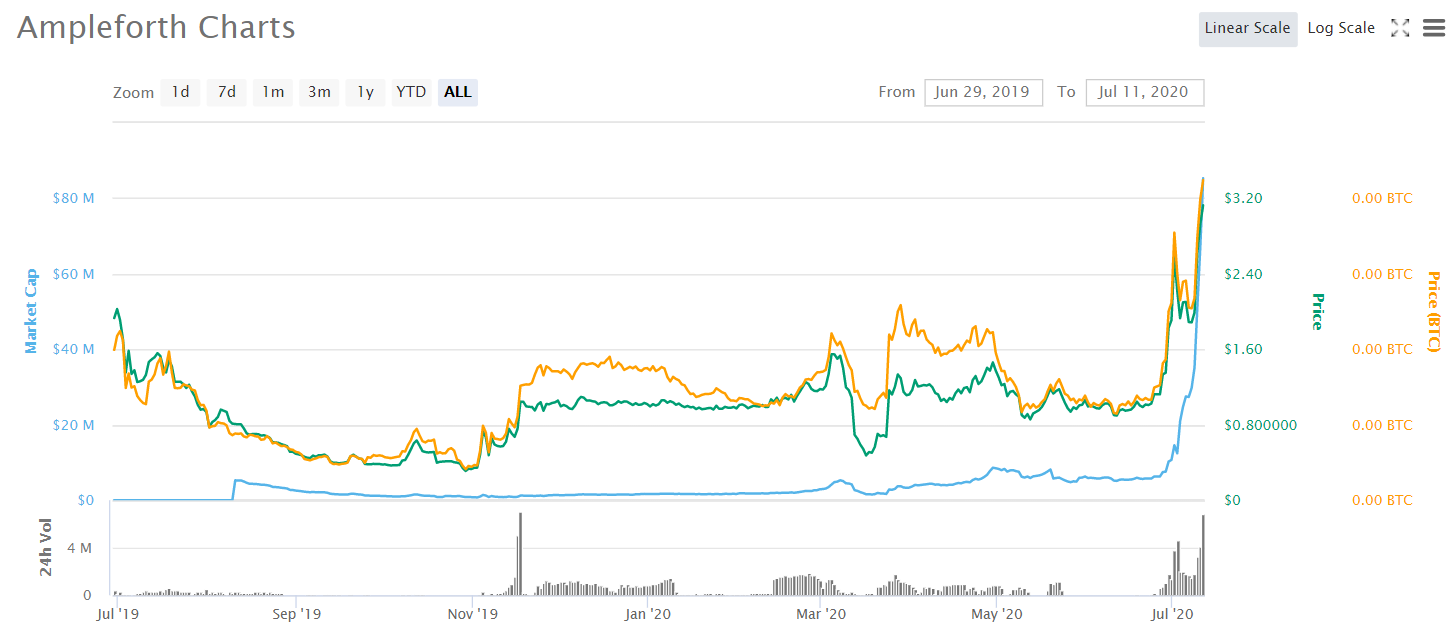
Task: Click the 4 M volume label
Action: click(80, 549)
